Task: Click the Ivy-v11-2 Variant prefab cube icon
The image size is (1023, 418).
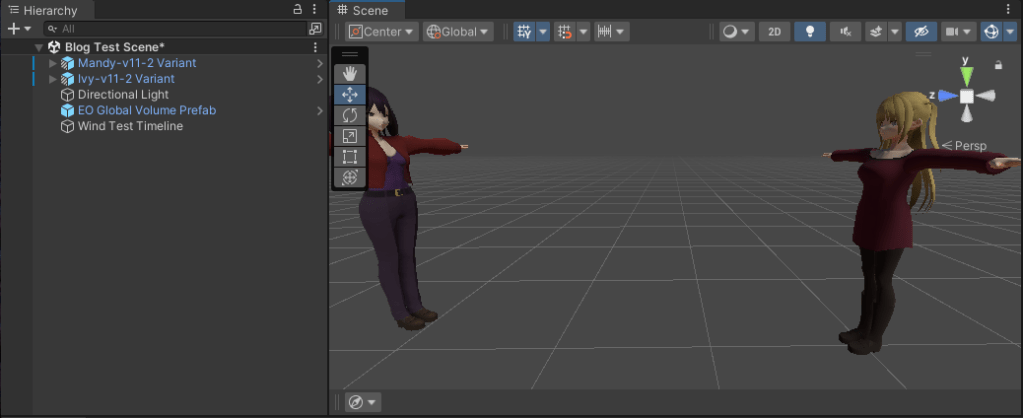Action: pos(67,79)
